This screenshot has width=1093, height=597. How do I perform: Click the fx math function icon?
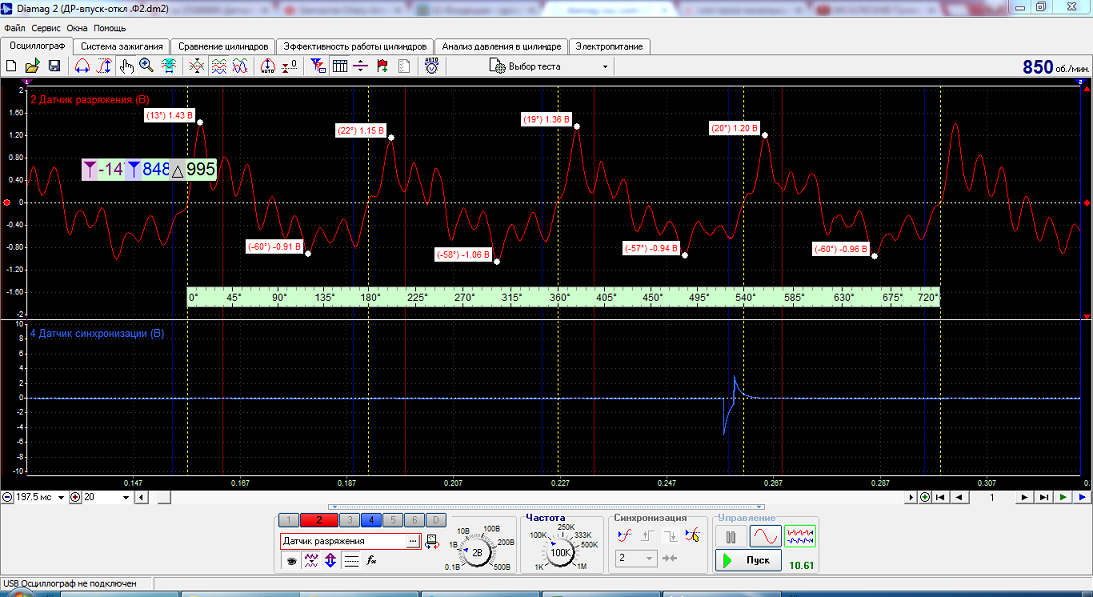(x=372, y=561)
